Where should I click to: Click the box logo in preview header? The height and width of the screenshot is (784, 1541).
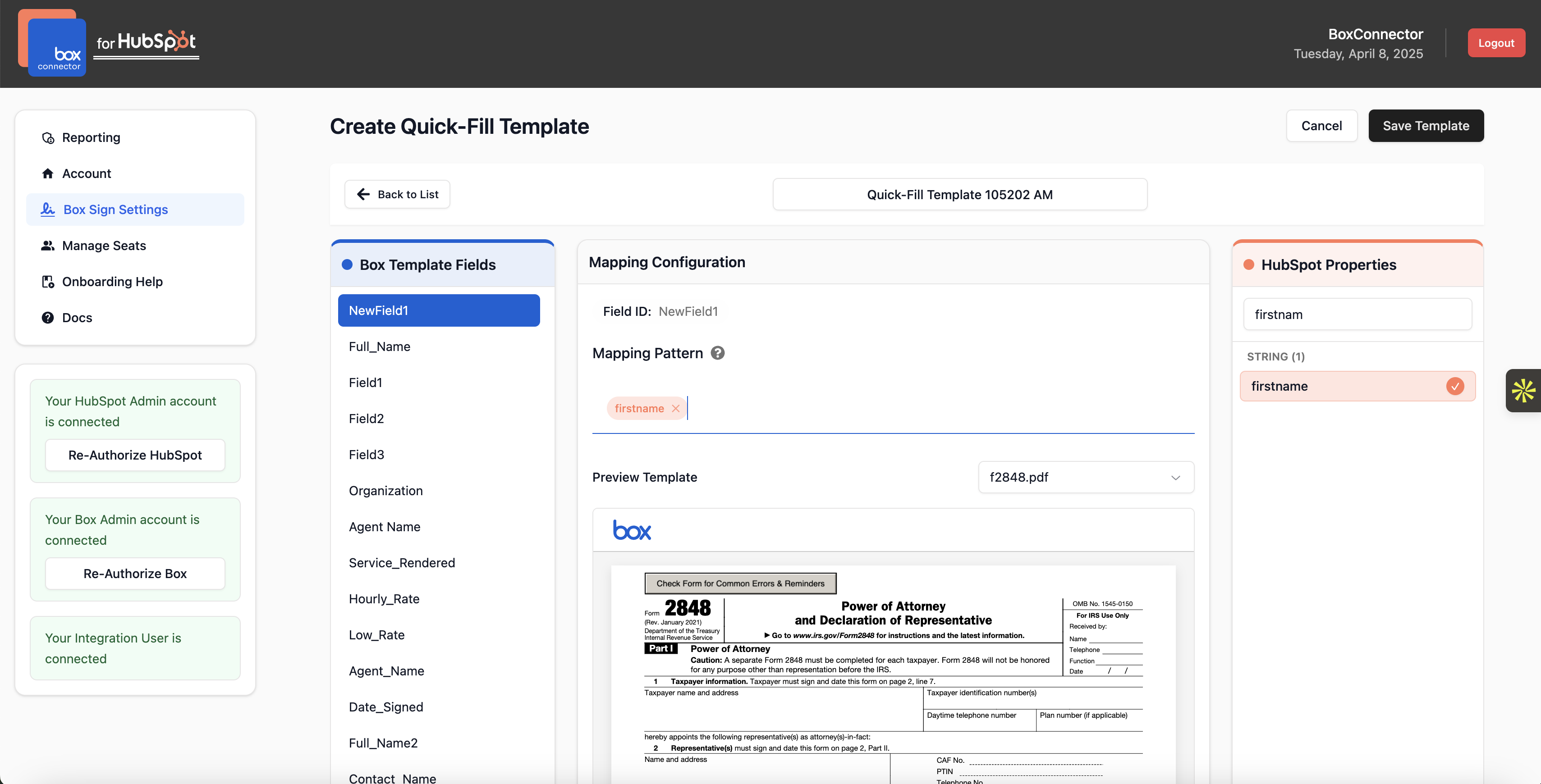click(x=632, y=530)
